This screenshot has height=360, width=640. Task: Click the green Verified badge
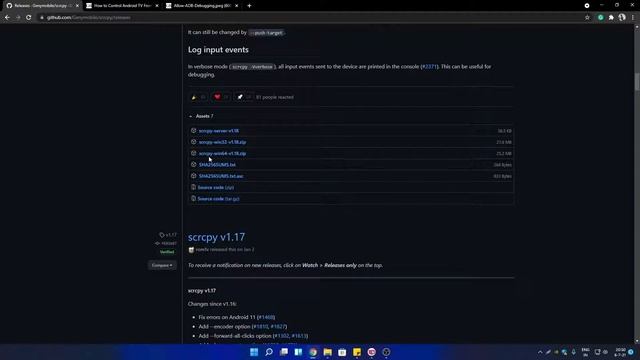click(167, 252)
